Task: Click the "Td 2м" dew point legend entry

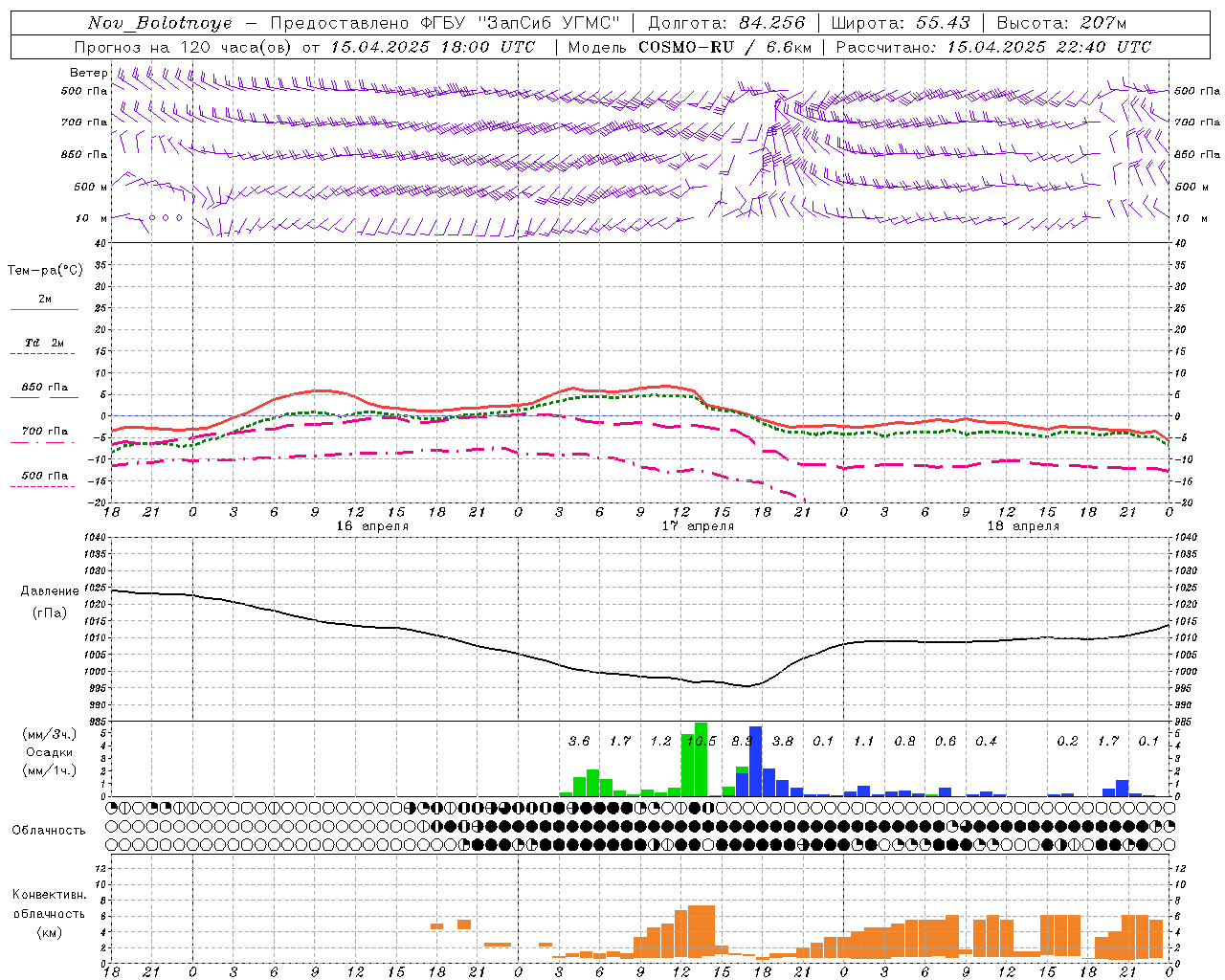Action: (x=45, y=343)
